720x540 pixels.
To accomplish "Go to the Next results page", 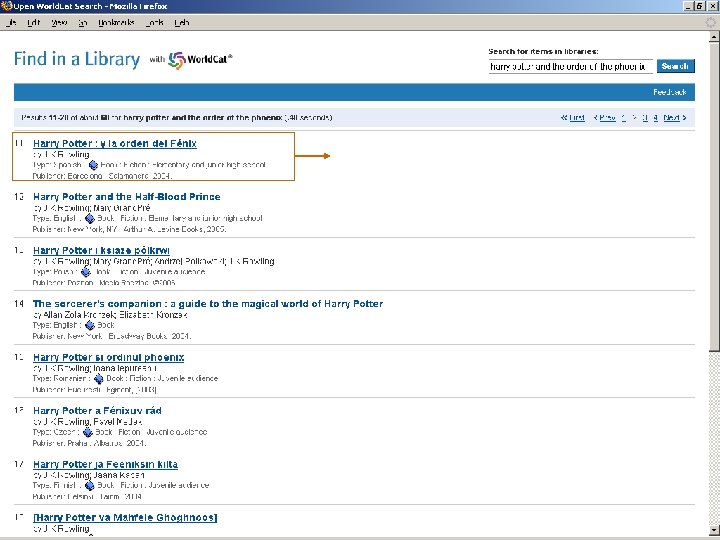I will 675,118.
